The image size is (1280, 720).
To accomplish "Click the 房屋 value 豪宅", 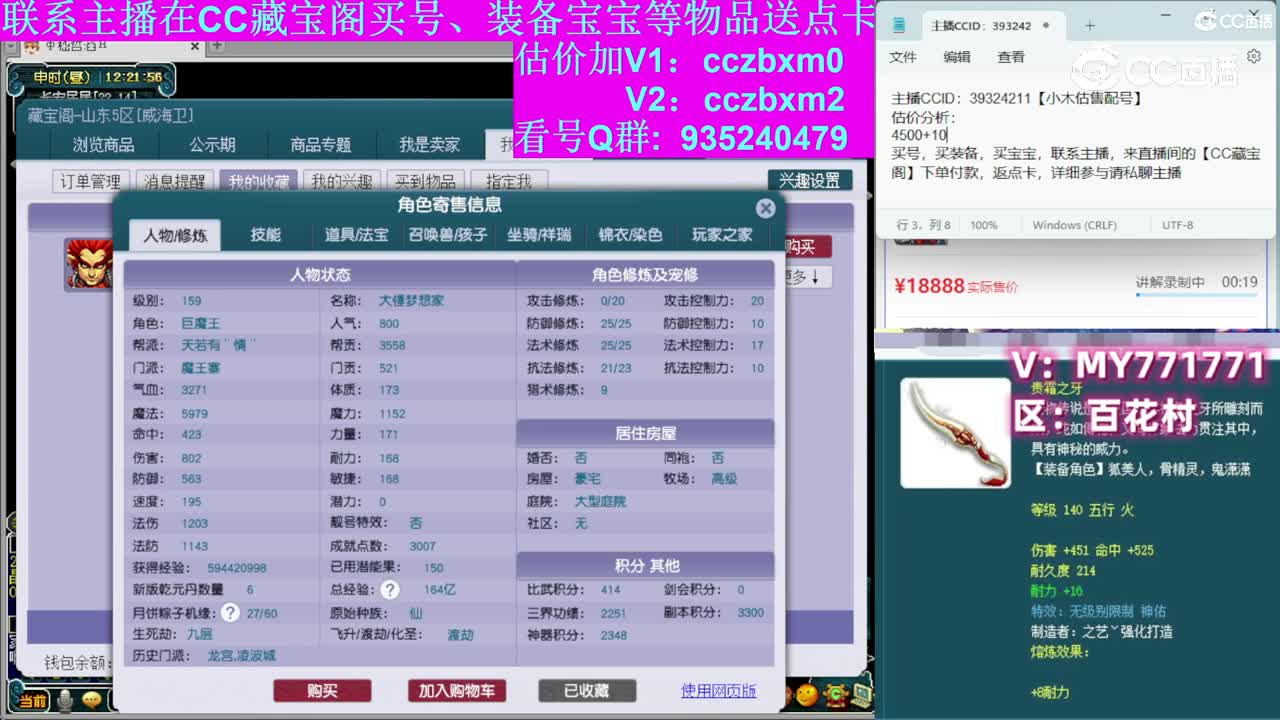I will [588, 479].
